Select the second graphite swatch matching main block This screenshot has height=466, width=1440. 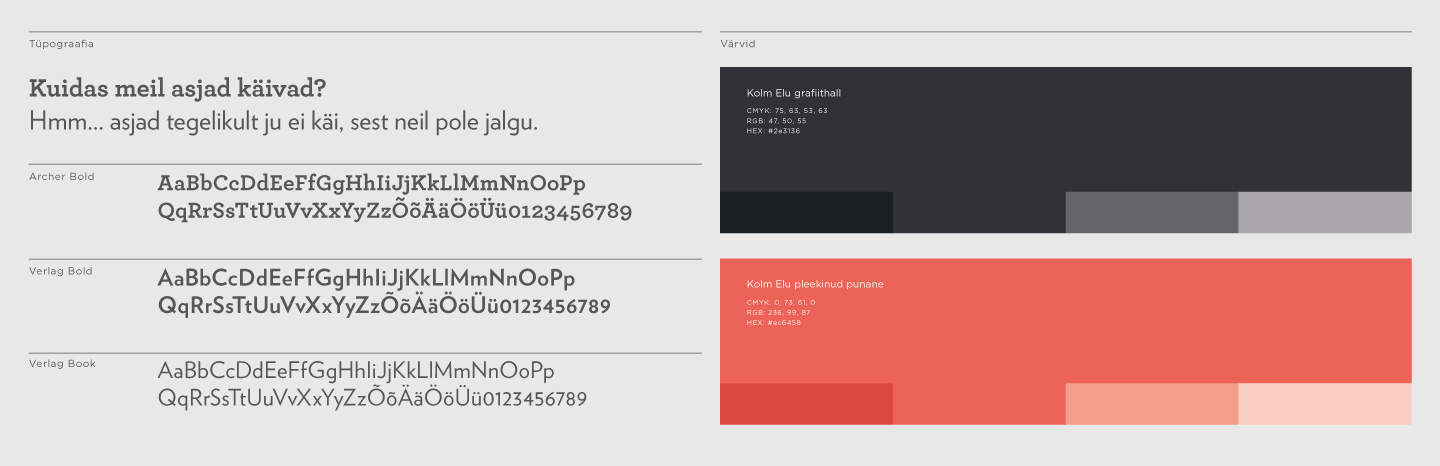(x=979, y=212)
